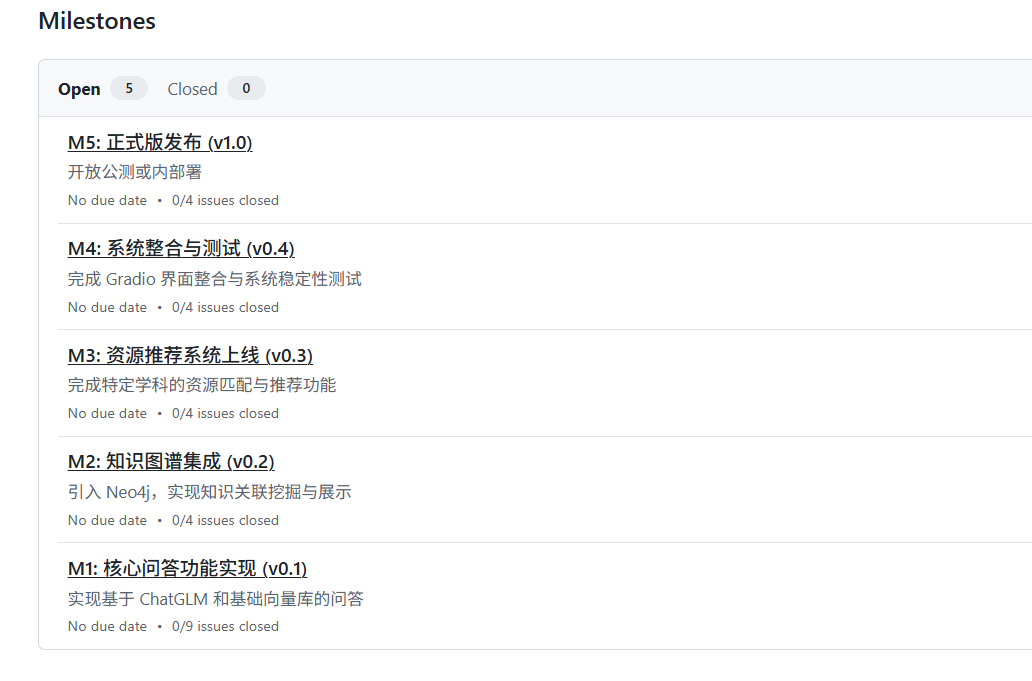Click No due date under M3
Screen dimensions: 1032x681
coord(107,413)
